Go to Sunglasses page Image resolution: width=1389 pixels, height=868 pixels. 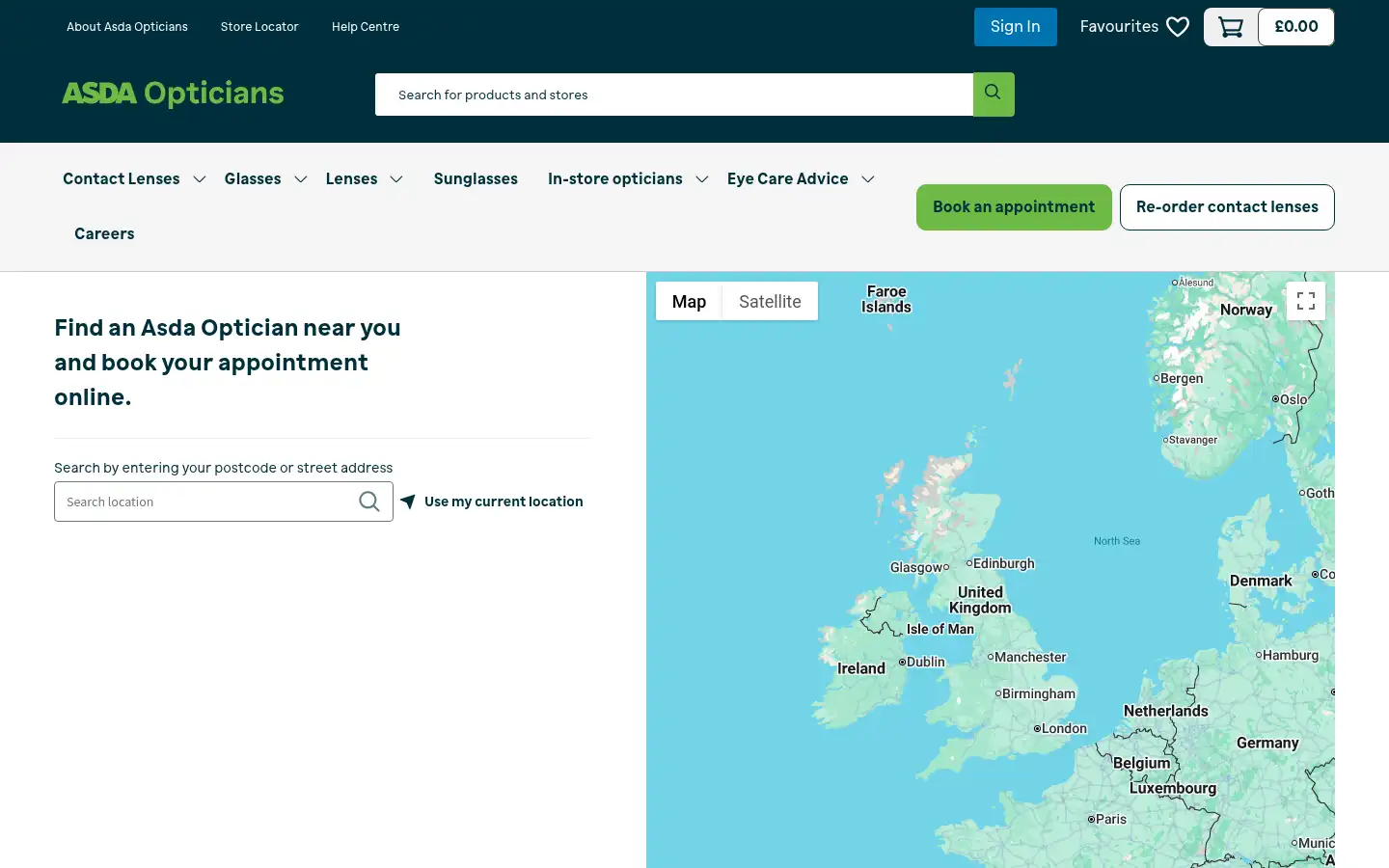pos(476,178)
